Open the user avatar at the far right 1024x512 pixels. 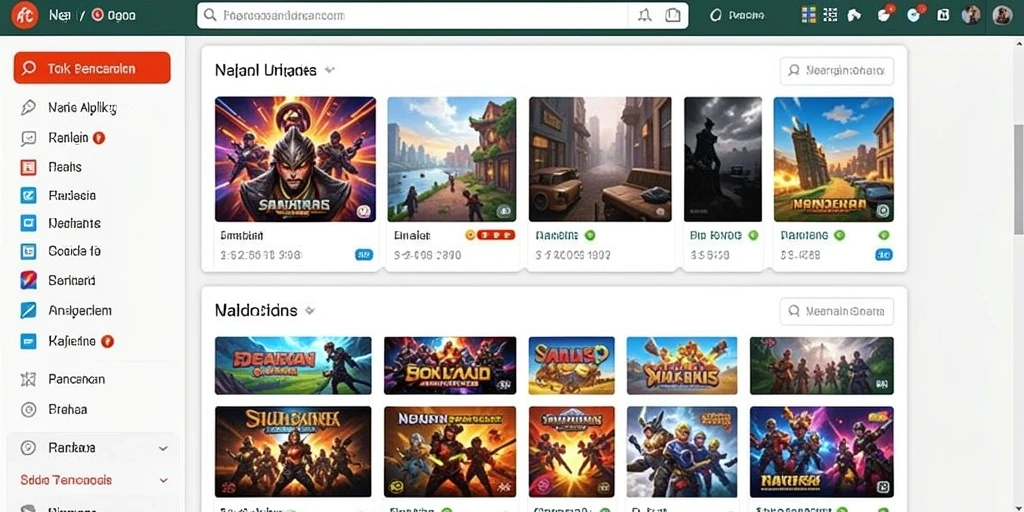pos(1002,15)
